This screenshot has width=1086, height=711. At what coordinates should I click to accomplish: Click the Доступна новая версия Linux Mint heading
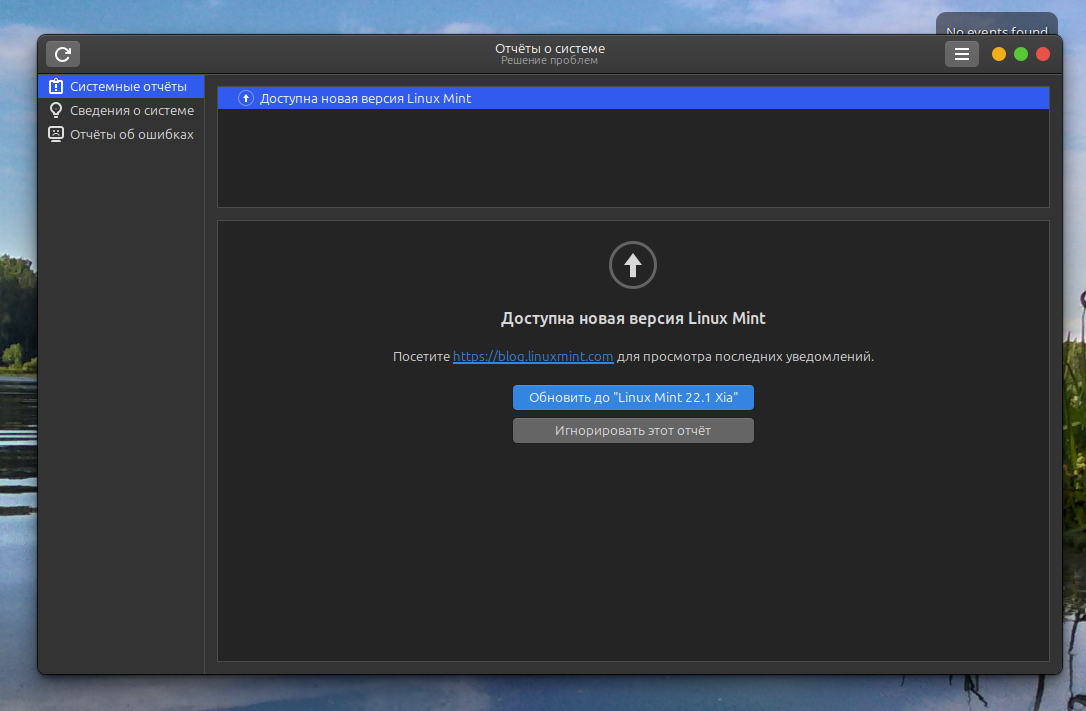[x=633, y=318]
